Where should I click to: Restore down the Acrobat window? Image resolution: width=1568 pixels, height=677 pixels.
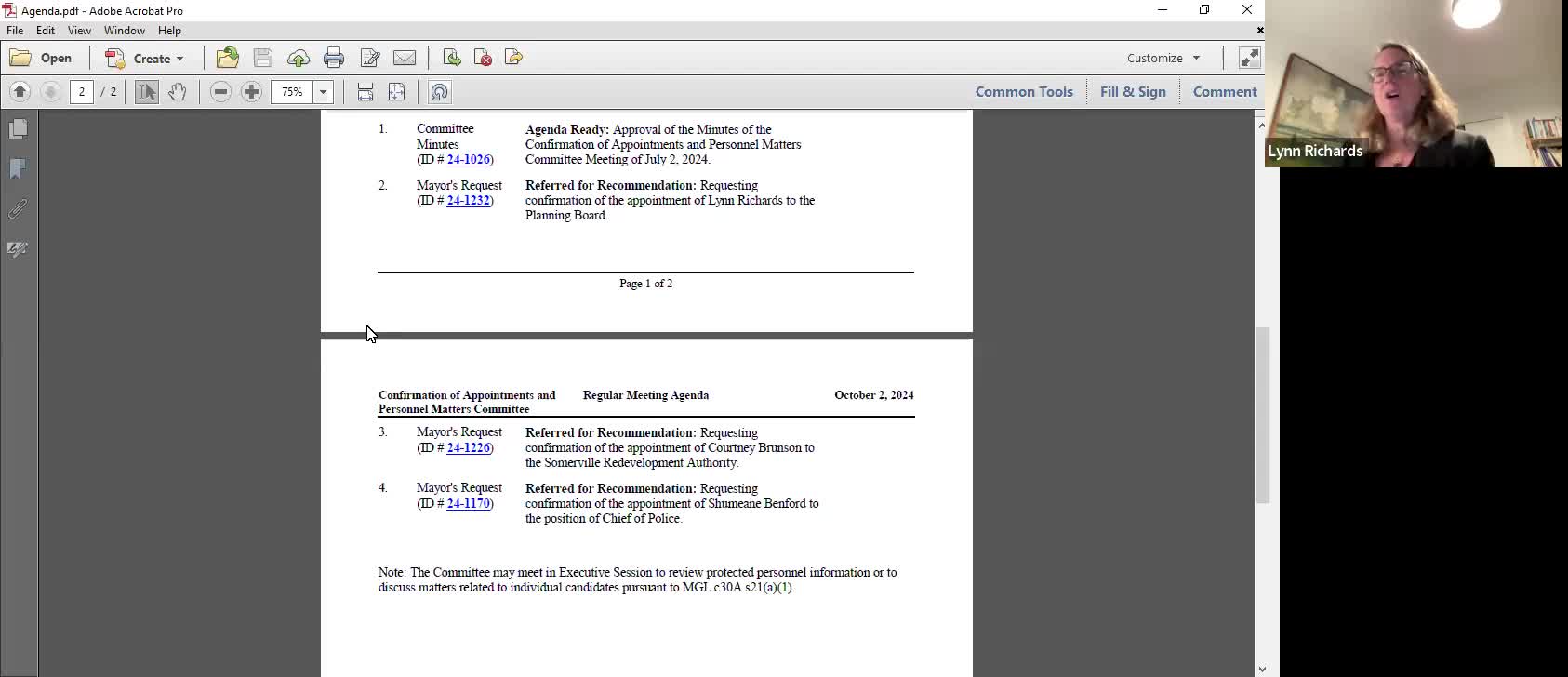click(1204, 10)
